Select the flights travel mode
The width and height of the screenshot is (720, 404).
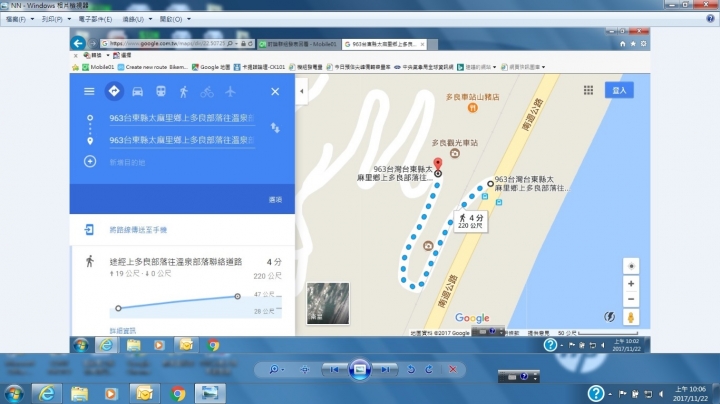(x=230, y=91)
